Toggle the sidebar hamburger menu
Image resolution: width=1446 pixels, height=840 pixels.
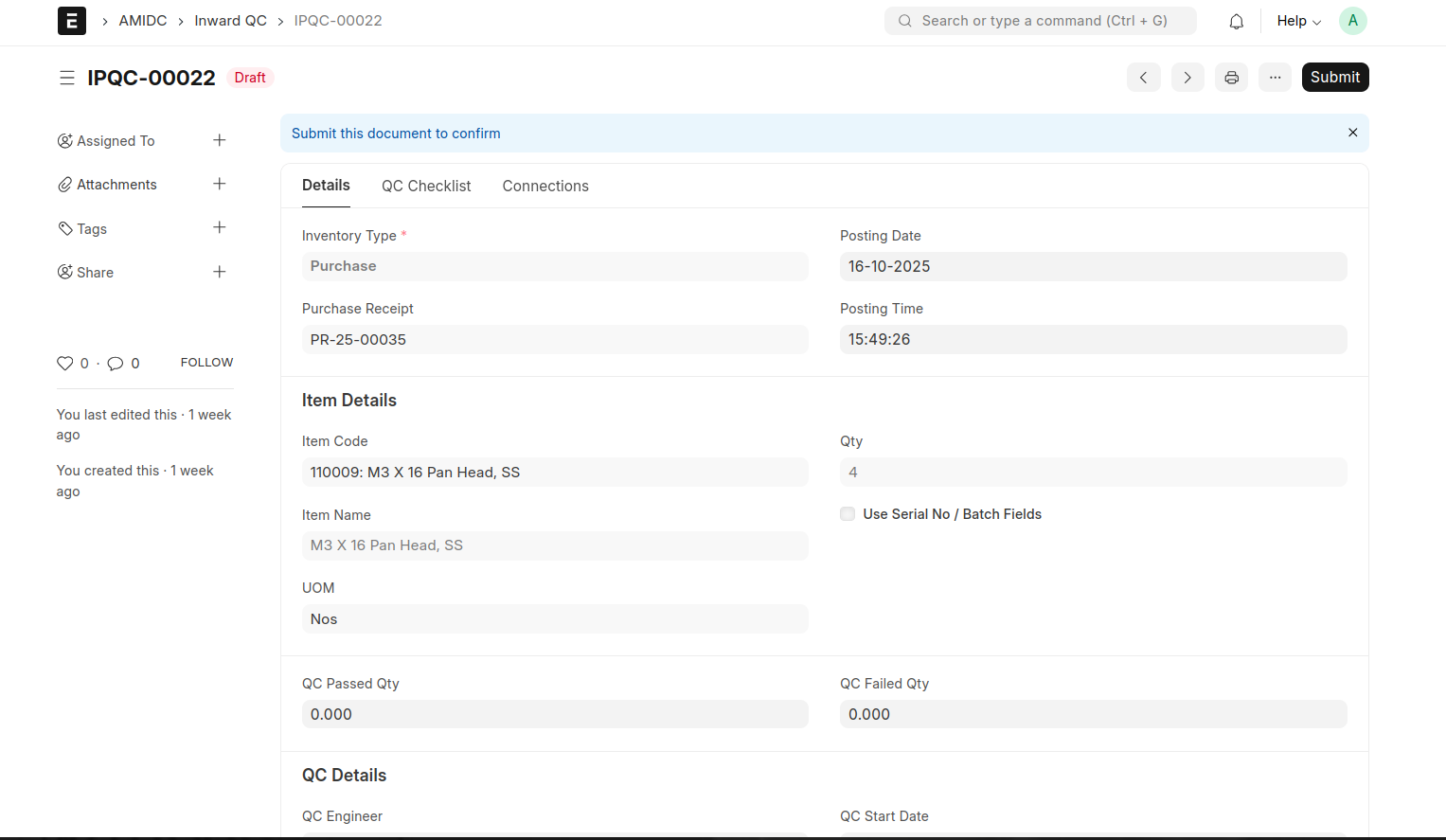(67, 78)
